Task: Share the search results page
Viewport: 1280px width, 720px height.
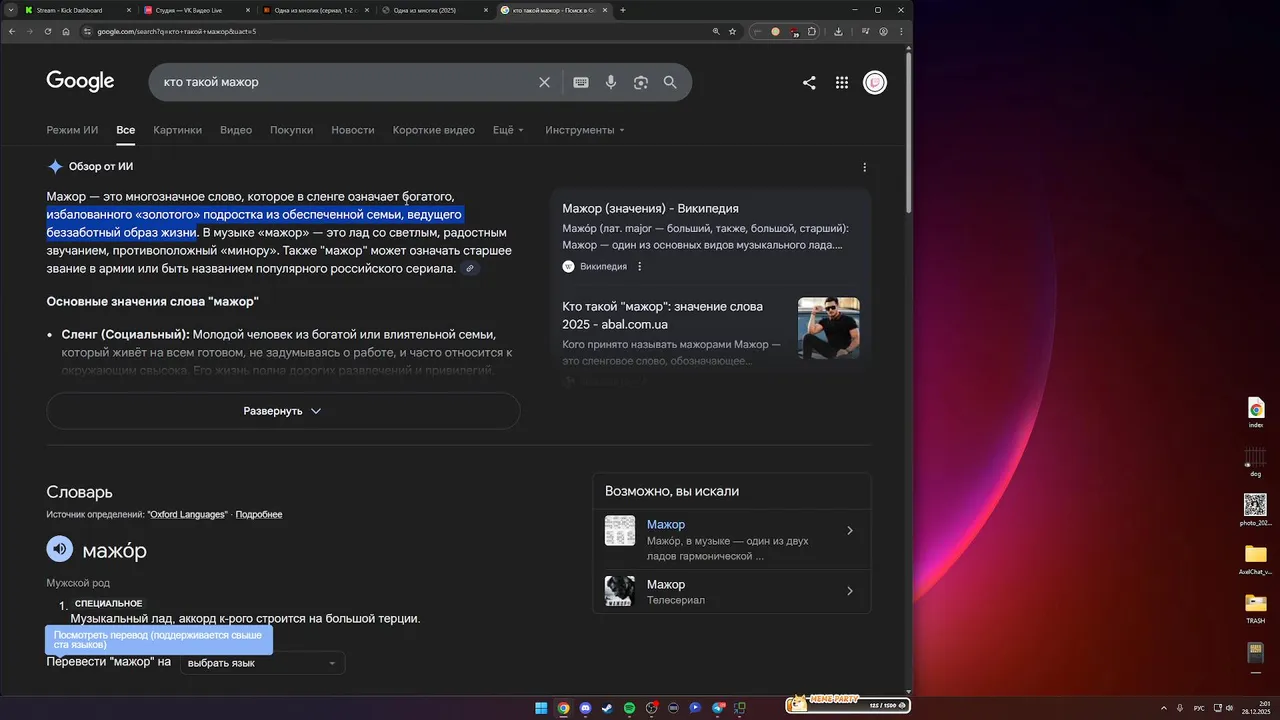Action: point(809,82)
